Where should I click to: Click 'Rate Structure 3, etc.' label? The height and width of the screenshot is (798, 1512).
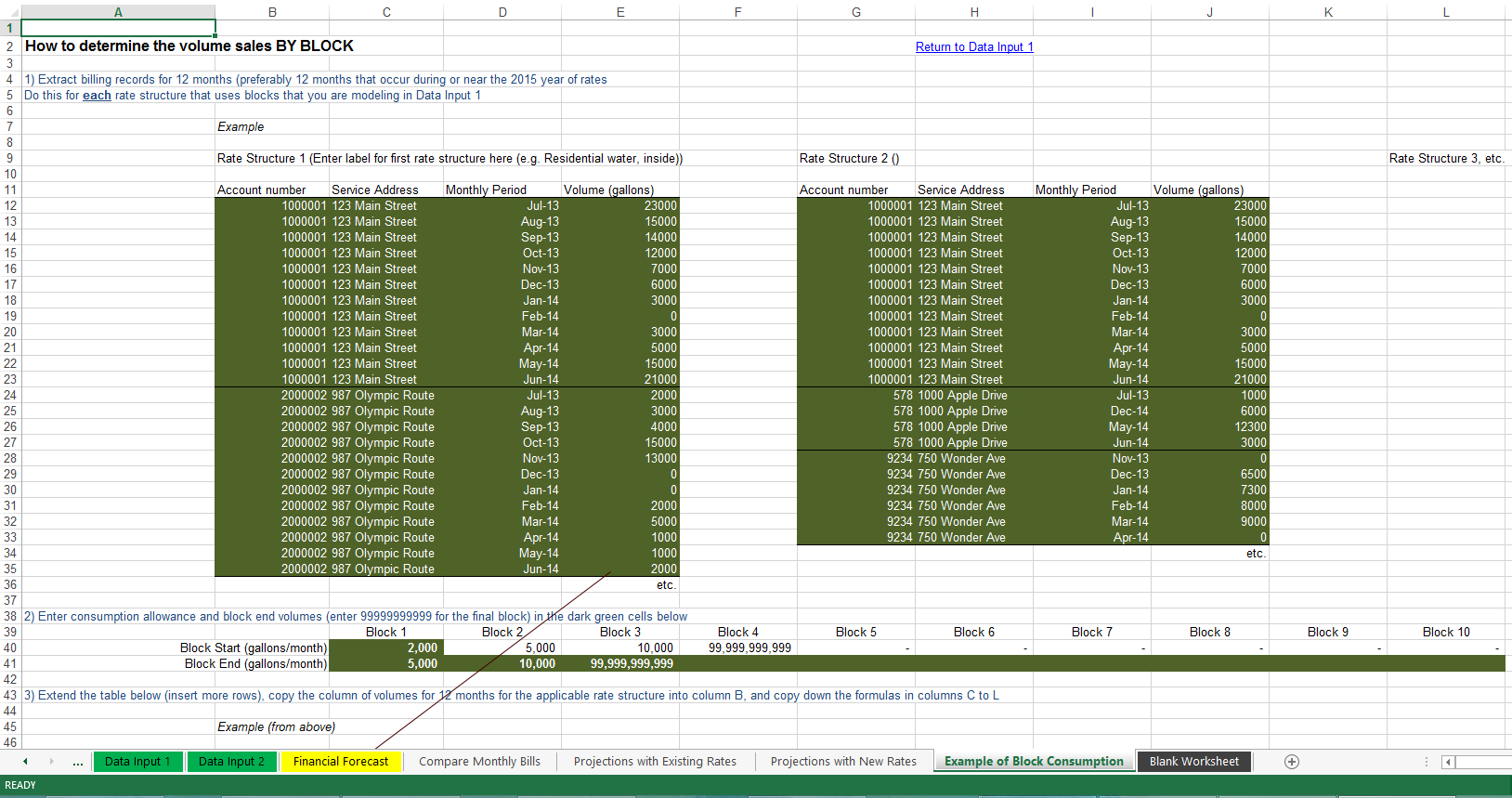(x=1446, y=159)
